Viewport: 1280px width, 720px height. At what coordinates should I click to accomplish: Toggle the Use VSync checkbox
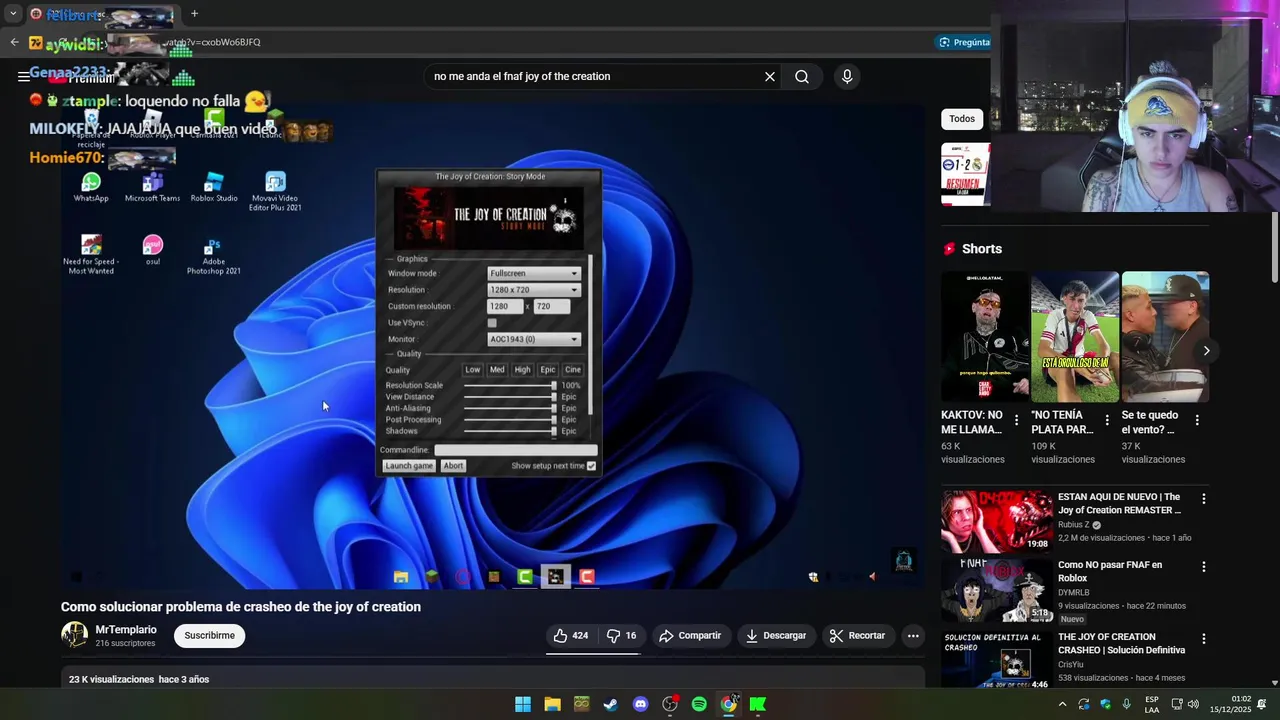tap(492, 323)
